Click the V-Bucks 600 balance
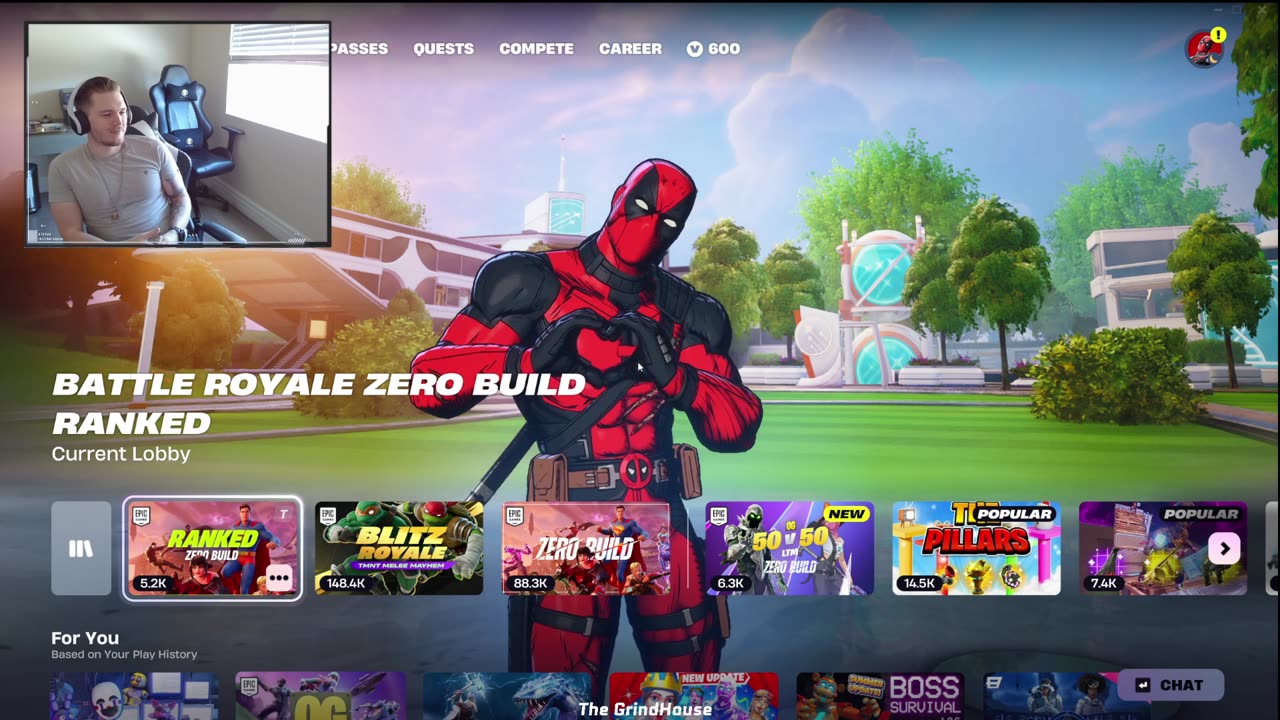1280x720 pixels. (713, 48)
